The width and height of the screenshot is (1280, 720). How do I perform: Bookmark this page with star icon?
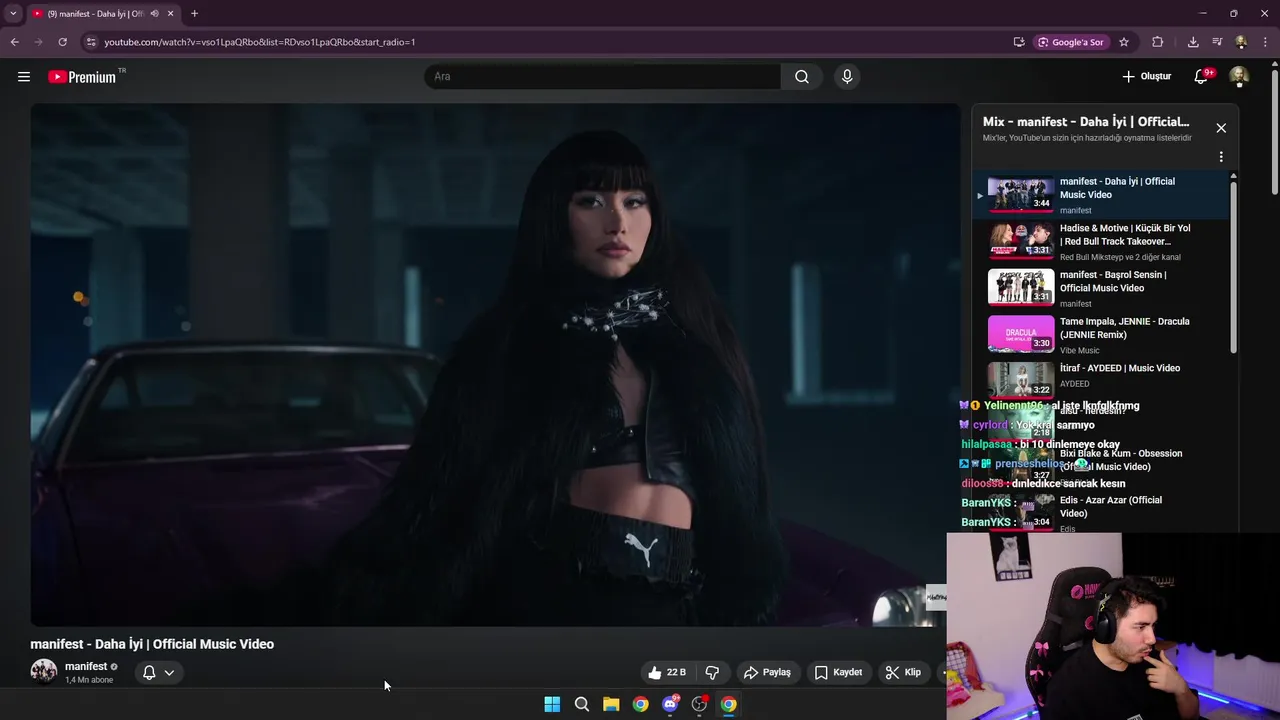coord(1124,42)
